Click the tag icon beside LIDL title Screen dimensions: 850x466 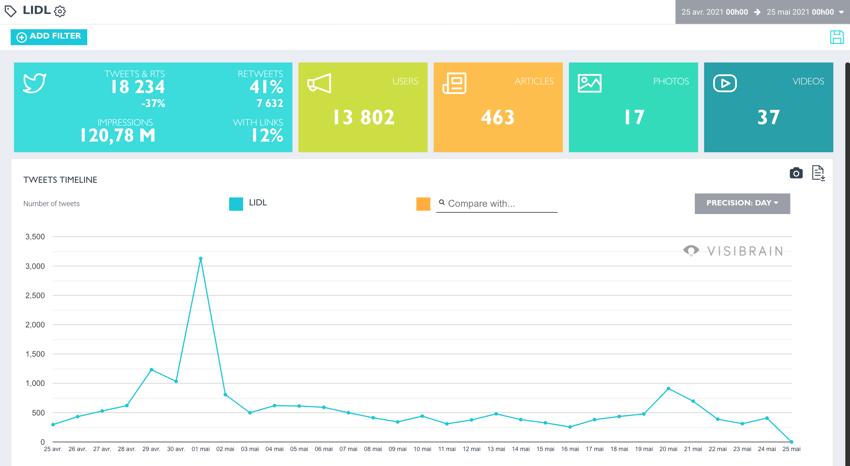click(10, 11)
